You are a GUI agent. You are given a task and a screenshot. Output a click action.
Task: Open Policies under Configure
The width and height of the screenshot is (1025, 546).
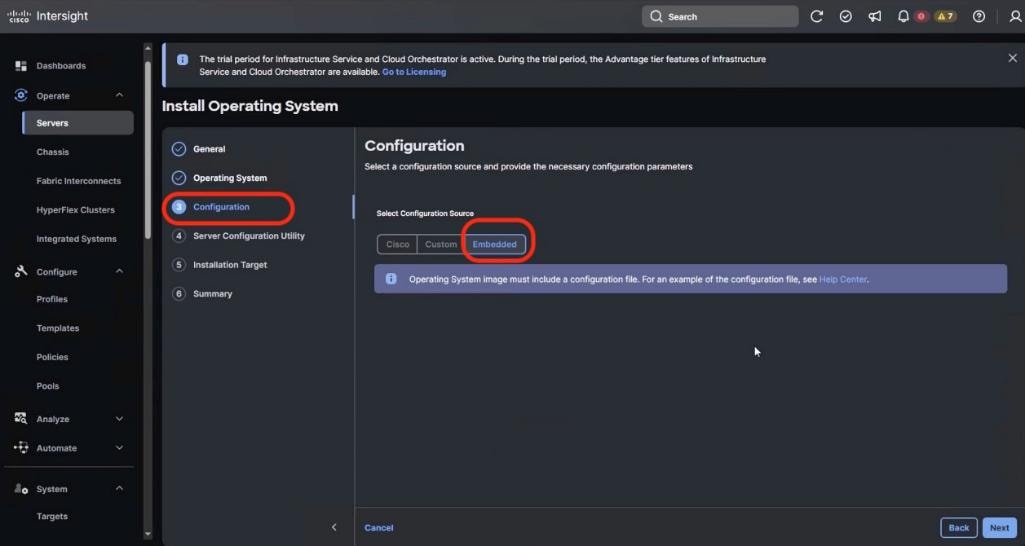tap(52, 357)
